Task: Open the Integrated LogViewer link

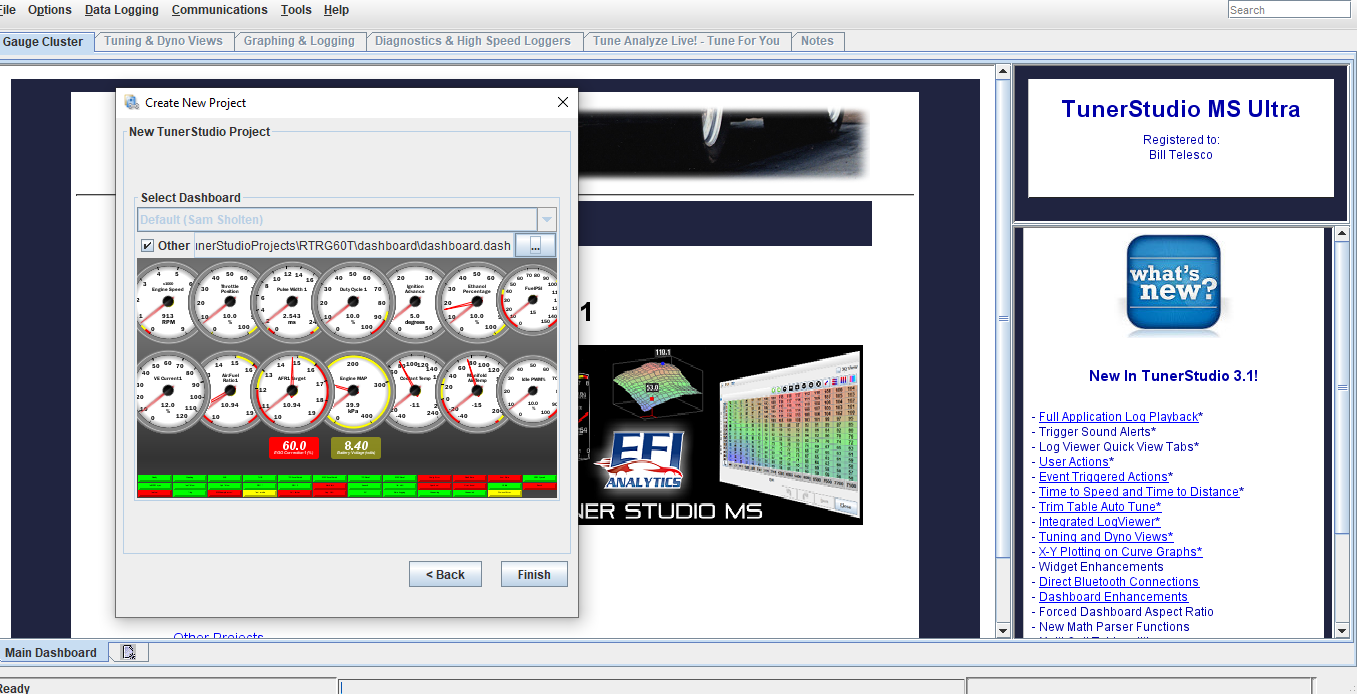Action: tap(1097, 522)
